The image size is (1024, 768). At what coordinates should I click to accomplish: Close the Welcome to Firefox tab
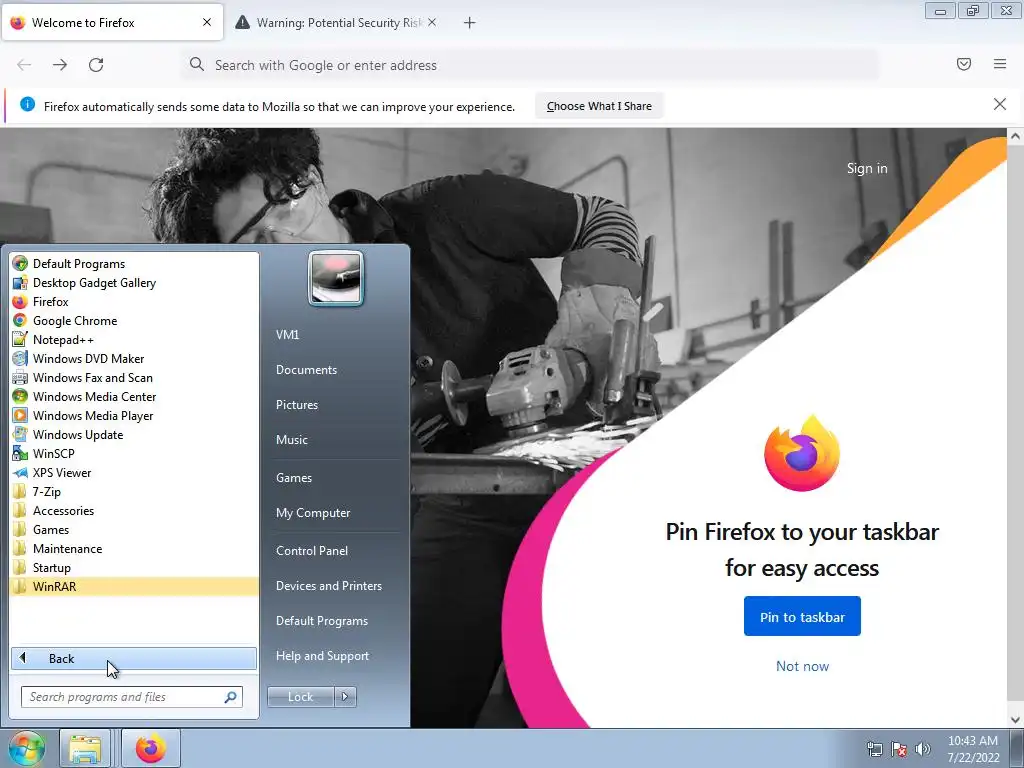click(x=207, y=22)
